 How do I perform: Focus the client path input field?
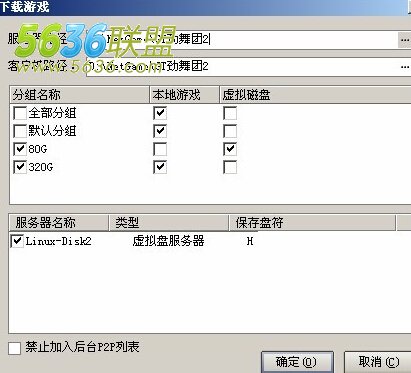tap(243, 67)
